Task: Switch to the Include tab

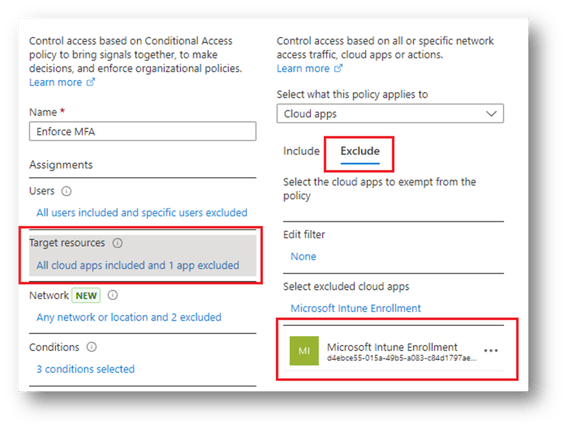Action: click(x=301, y=151)
